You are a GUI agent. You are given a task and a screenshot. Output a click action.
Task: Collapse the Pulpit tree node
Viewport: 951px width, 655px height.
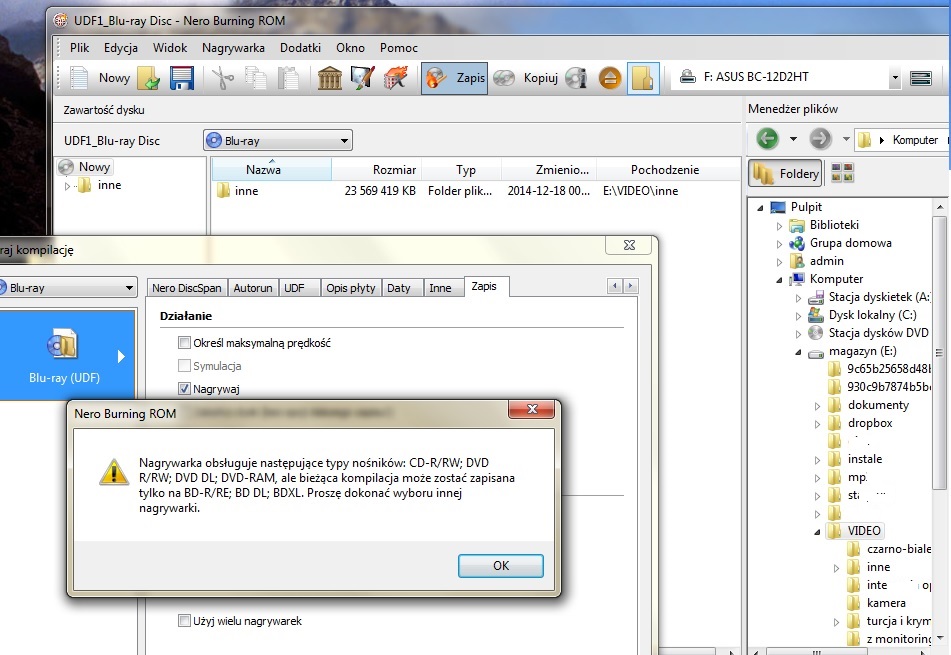pos(760,208)
